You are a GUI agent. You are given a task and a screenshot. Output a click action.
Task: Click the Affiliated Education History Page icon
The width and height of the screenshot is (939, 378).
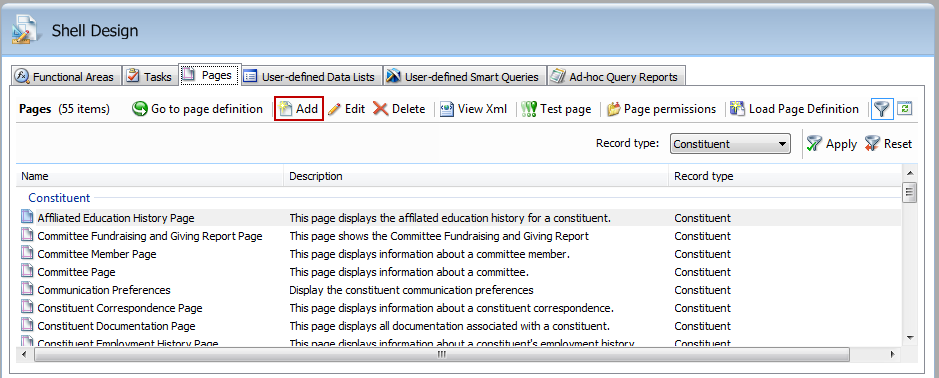[27, 217]
